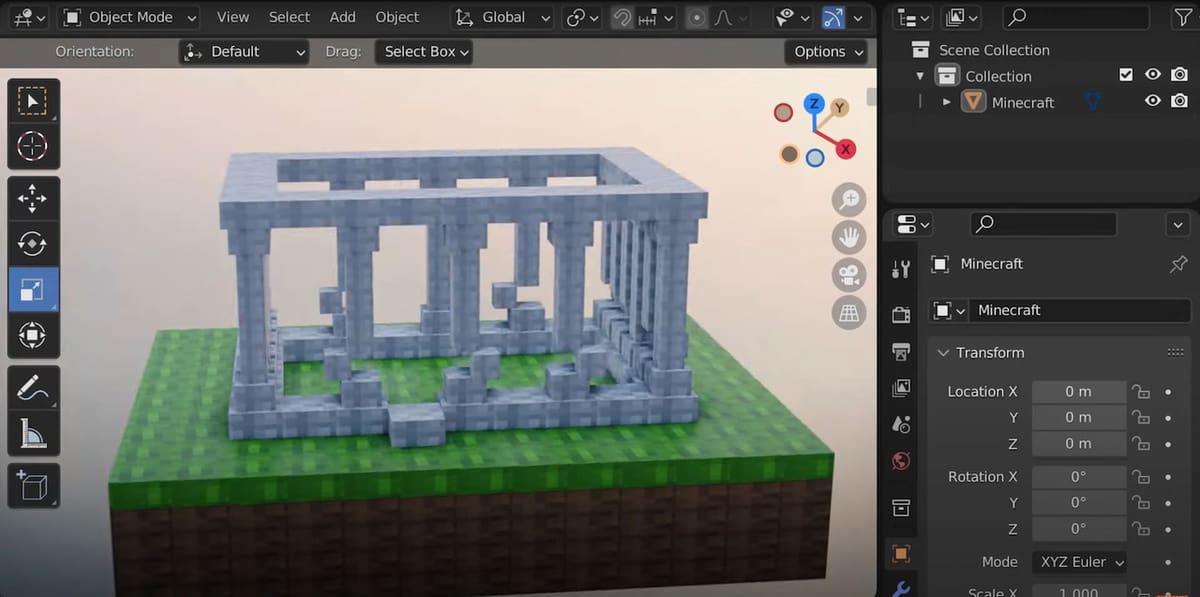
Task: Open the Tool properties tab
Action: click(x=901, y=268)
